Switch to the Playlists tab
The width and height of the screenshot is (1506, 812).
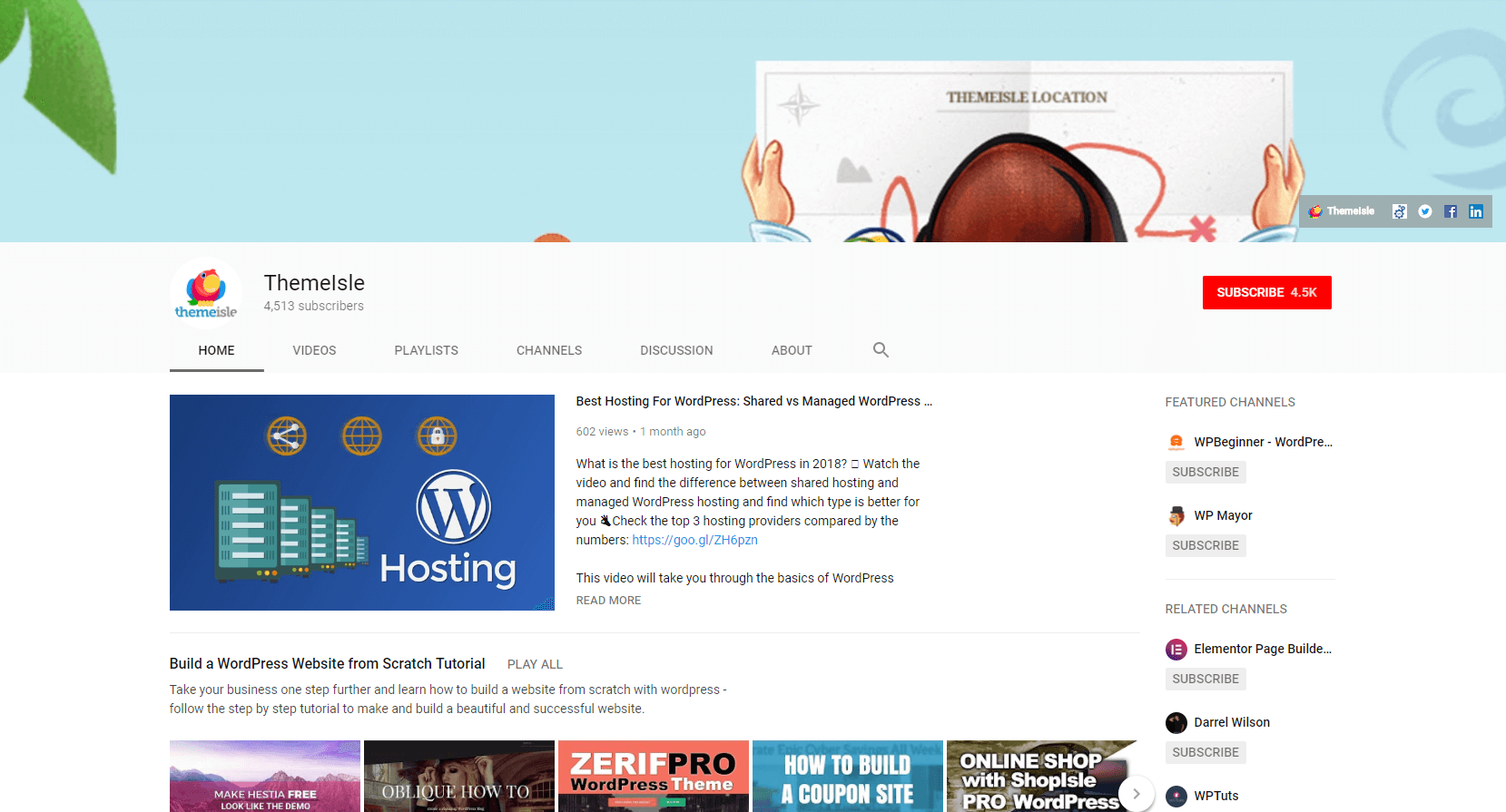tap(426, 350)
